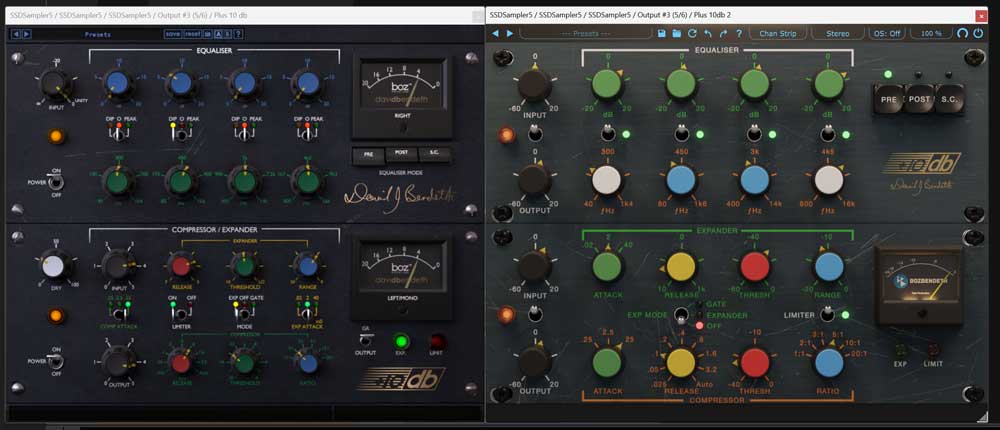Click the OS: Off oversampling button

pos(886,33)
